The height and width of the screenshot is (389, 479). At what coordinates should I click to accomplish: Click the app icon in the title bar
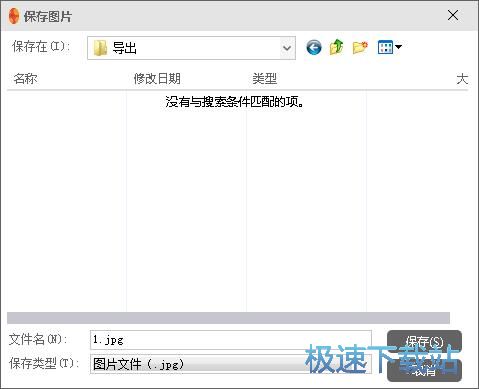tap(14, 16)
